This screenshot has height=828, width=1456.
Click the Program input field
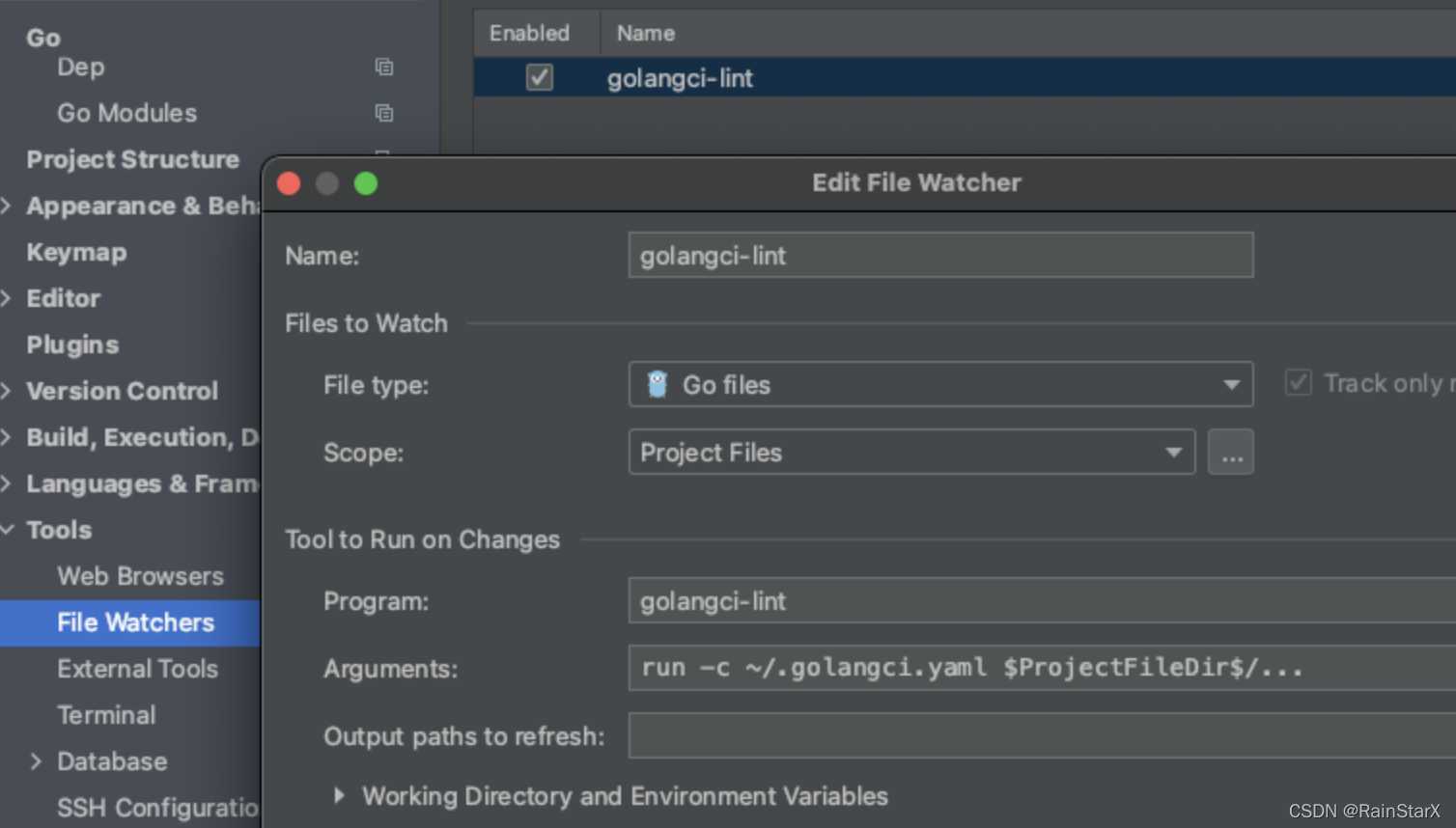(x=1042, y=600)
